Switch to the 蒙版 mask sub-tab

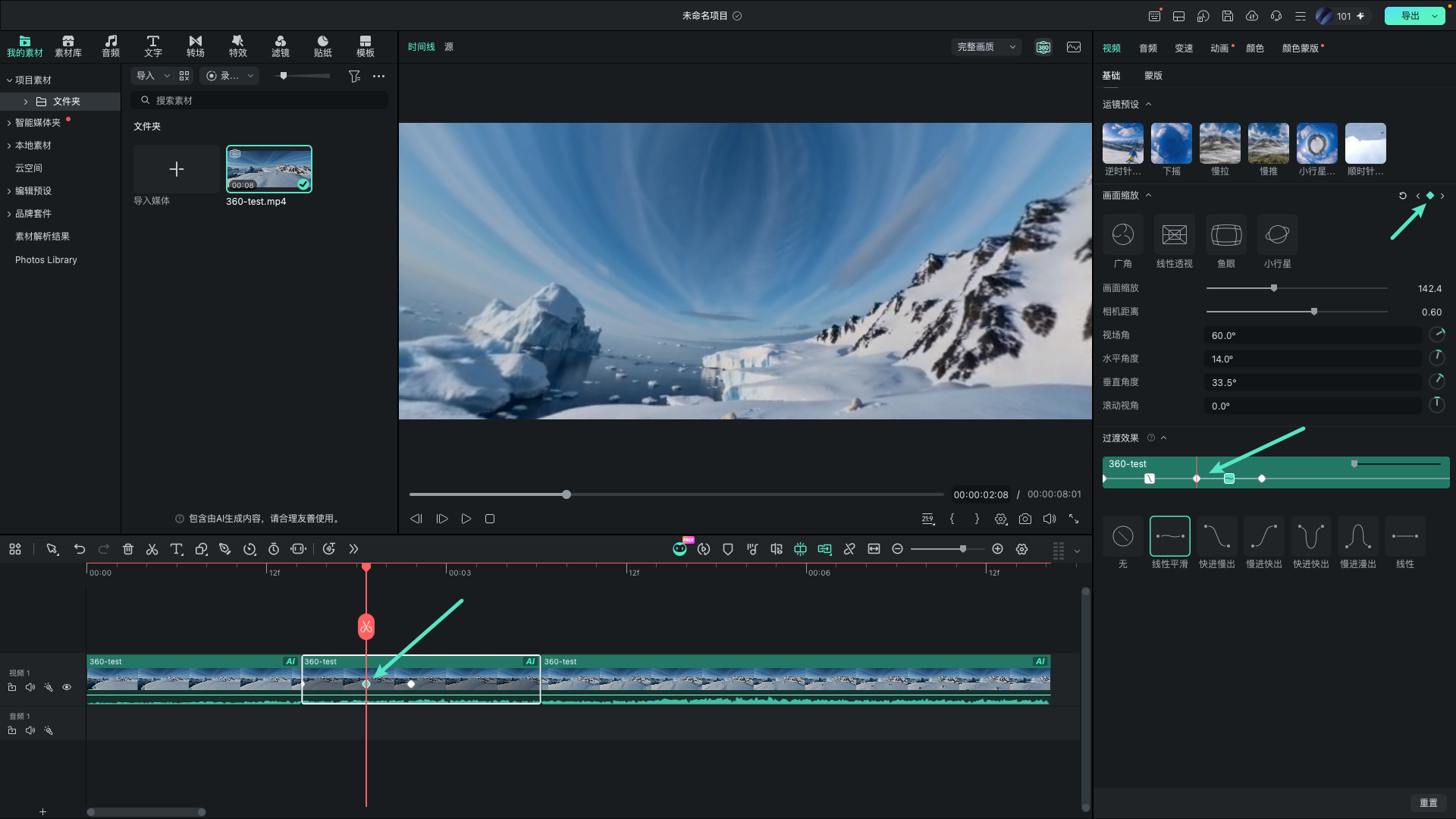point(1153,75)
